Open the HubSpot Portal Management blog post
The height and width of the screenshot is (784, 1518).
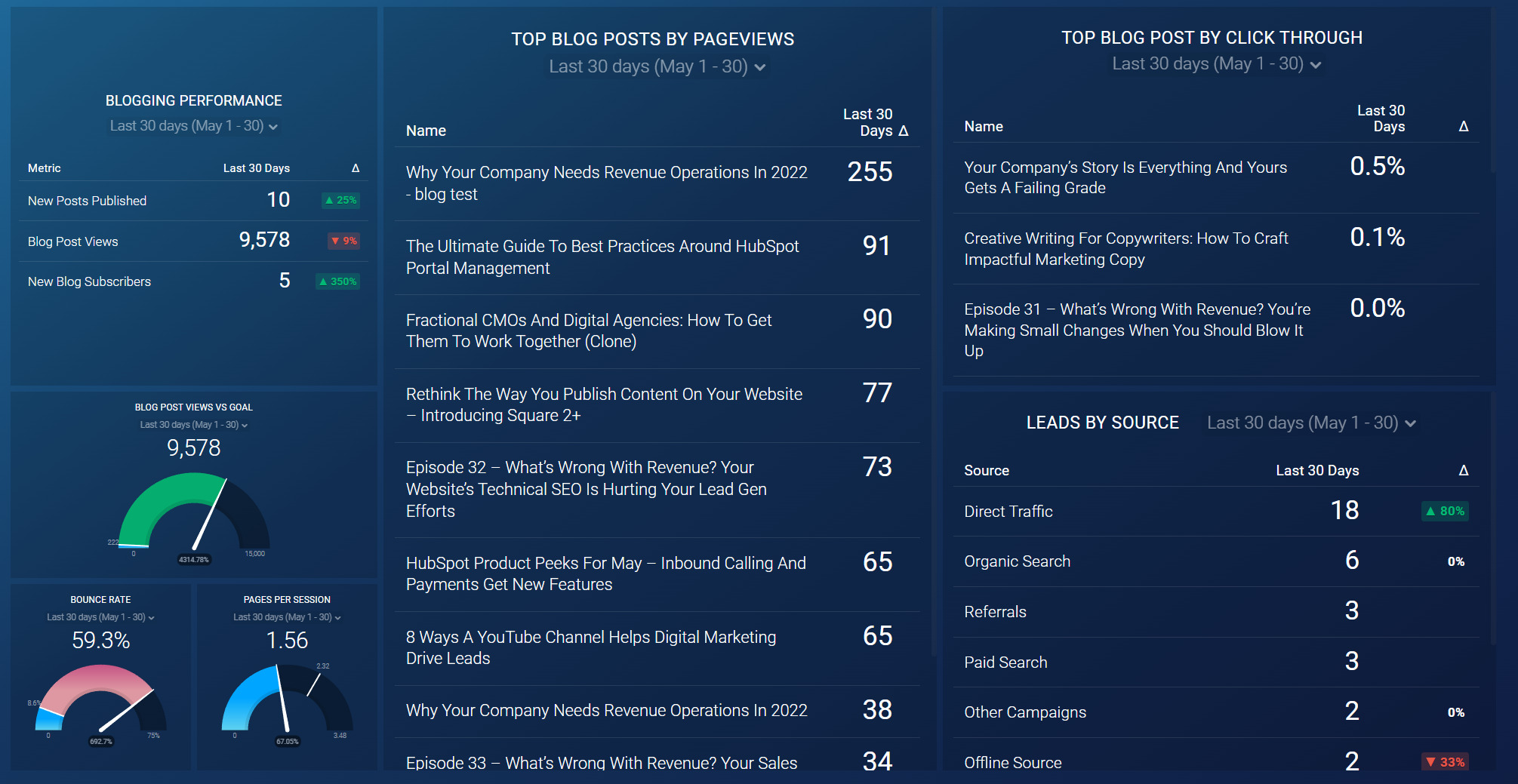click(x=602, y=257)
